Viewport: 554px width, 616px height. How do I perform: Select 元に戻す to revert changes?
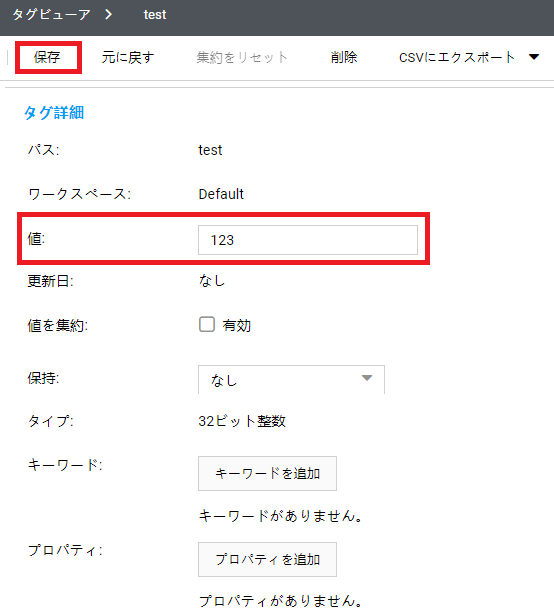pyautogui.click(x=128, y=57)
